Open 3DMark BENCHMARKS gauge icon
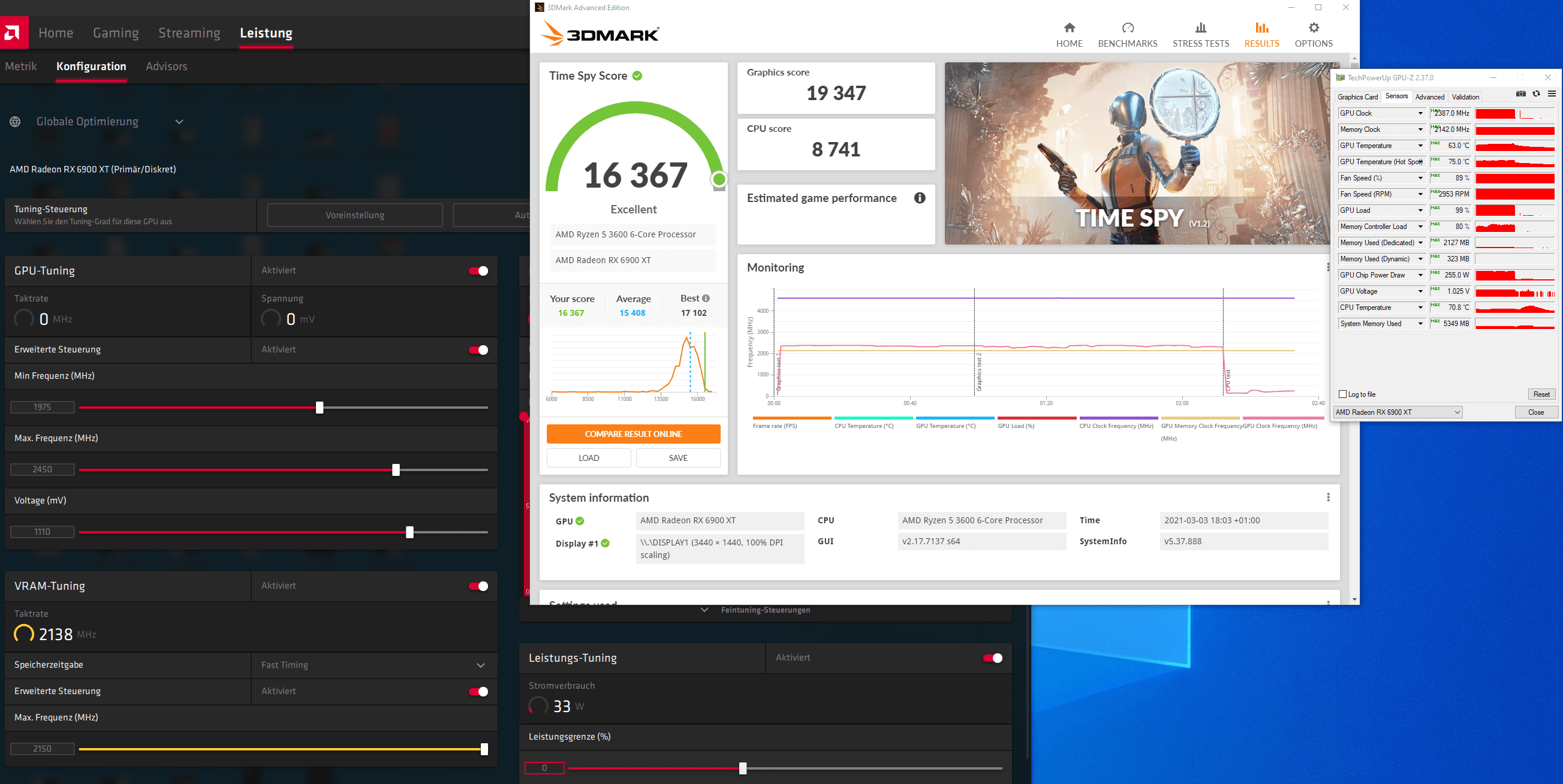 point(1127,28)
